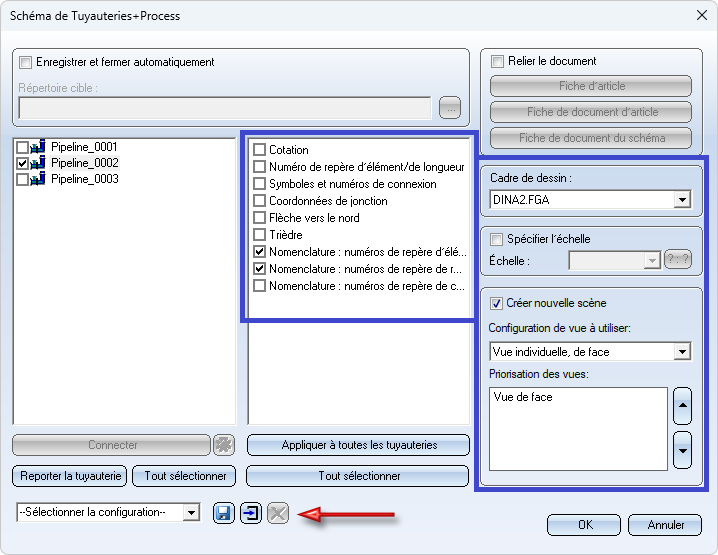Screen dimensions: 718x555
Task: Click Fiche de document d'article button
Action: coord(591,112)
